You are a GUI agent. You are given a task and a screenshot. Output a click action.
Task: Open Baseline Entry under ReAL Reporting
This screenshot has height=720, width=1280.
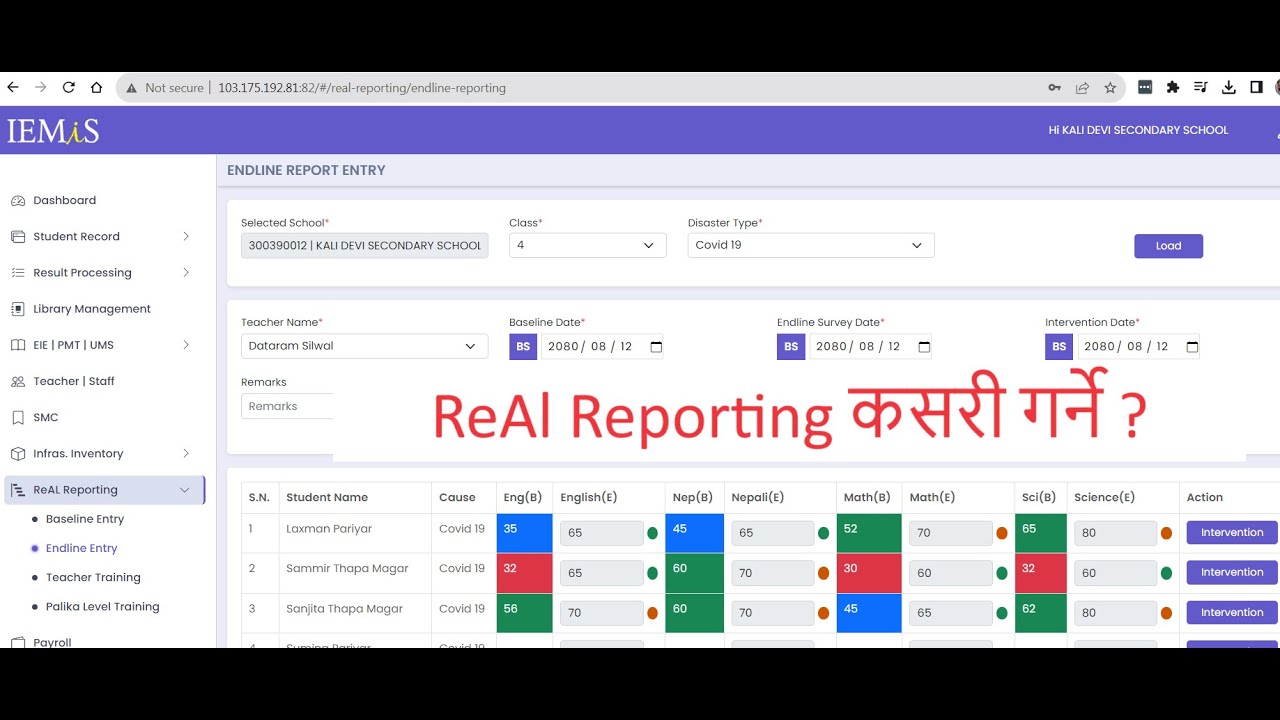(x=85, y=519)
